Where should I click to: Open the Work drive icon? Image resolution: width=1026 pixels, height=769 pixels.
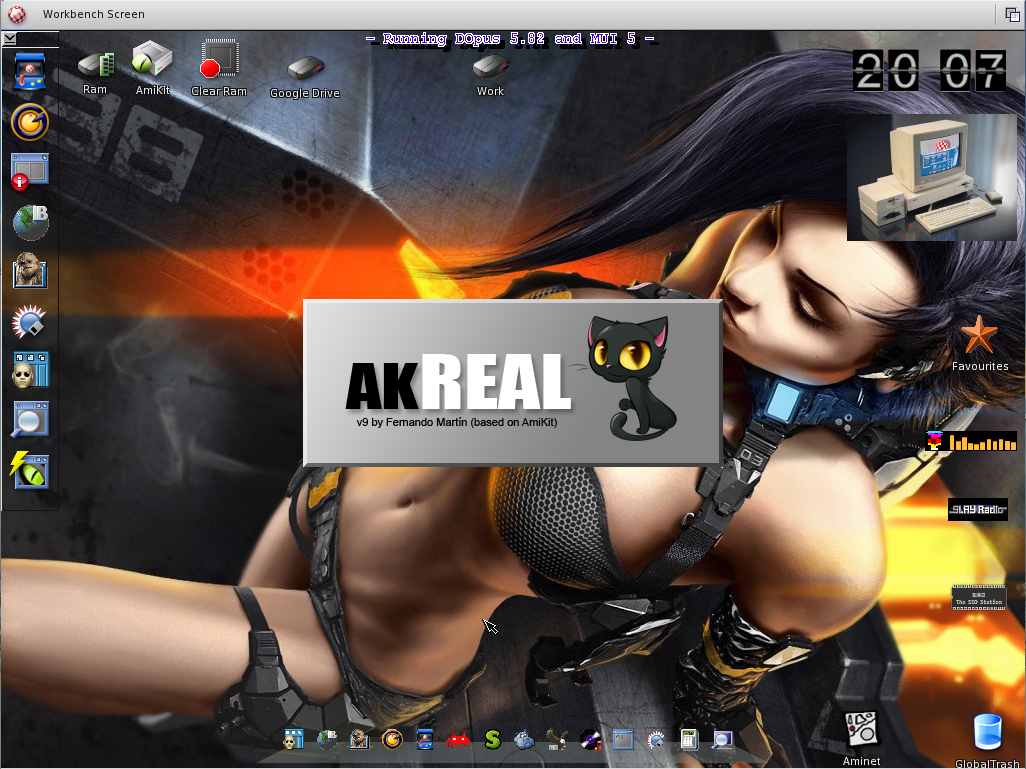click(491, 67)
